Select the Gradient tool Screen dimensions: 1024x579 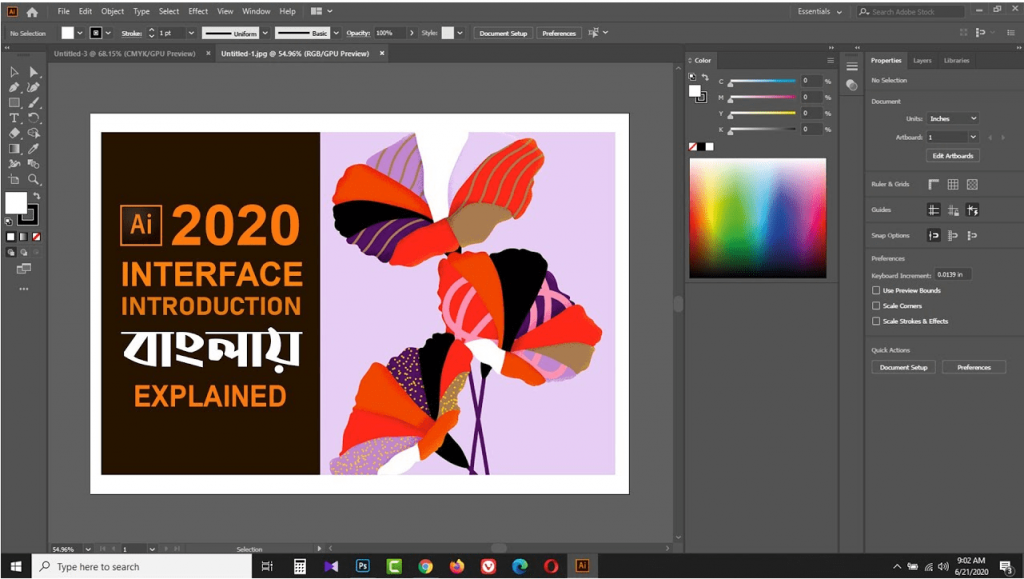[14, 149]
